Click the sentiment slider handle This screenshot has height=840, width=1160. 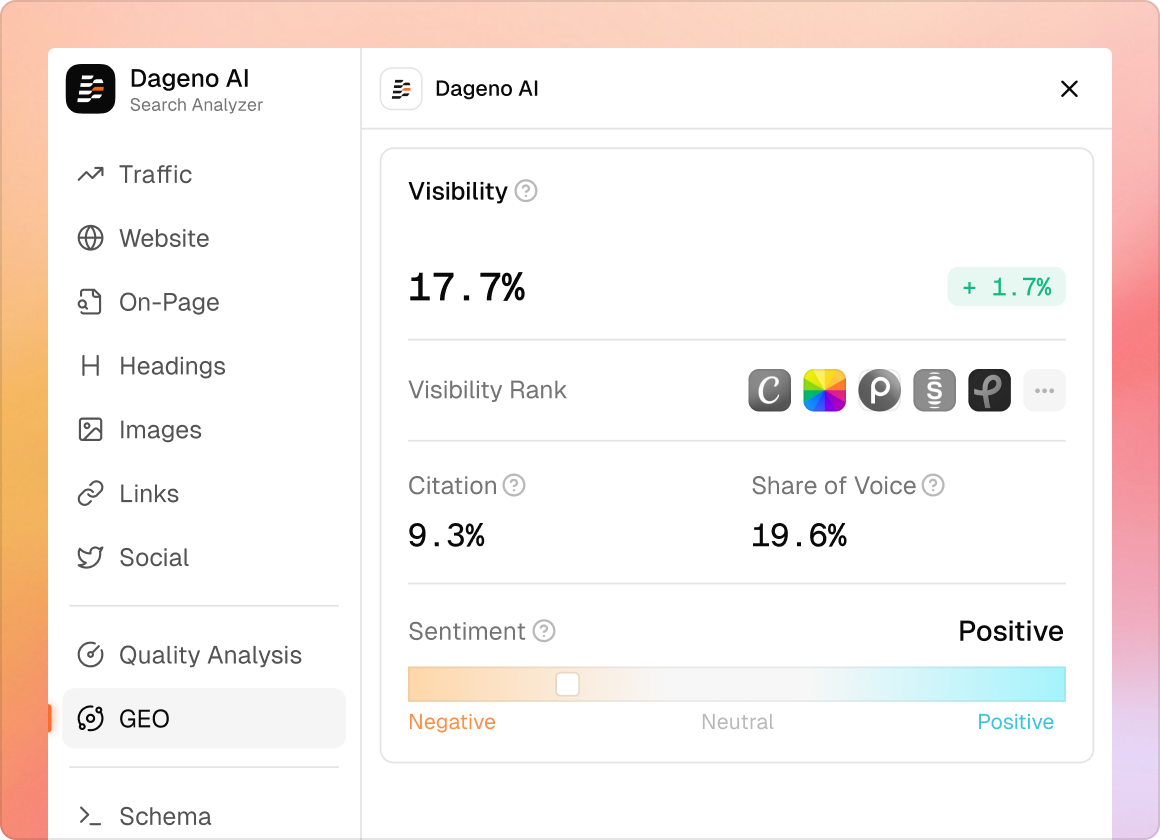(x=568, y=685)
